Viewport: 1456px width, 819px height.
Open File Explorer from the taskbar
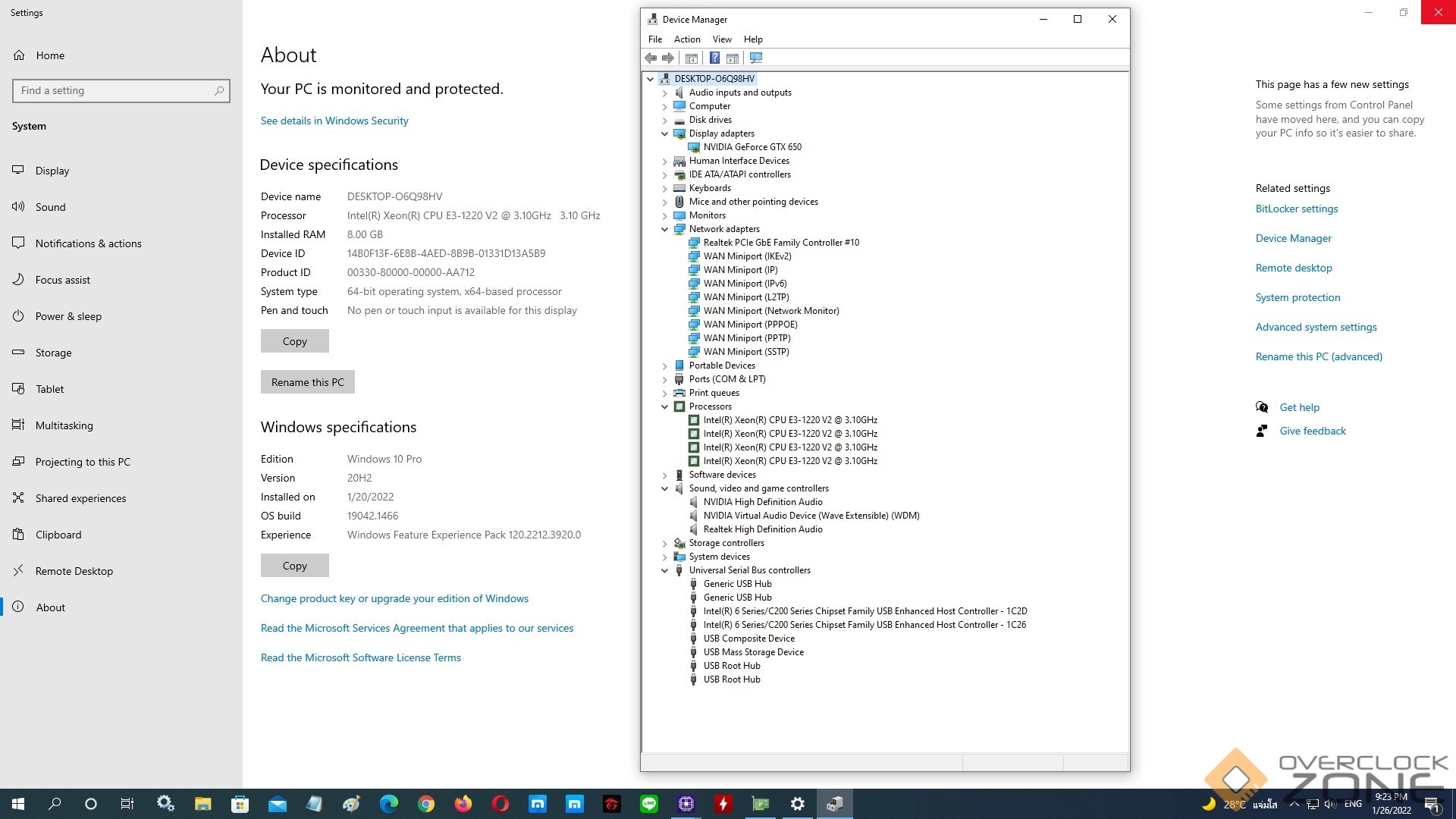[202, 804]
